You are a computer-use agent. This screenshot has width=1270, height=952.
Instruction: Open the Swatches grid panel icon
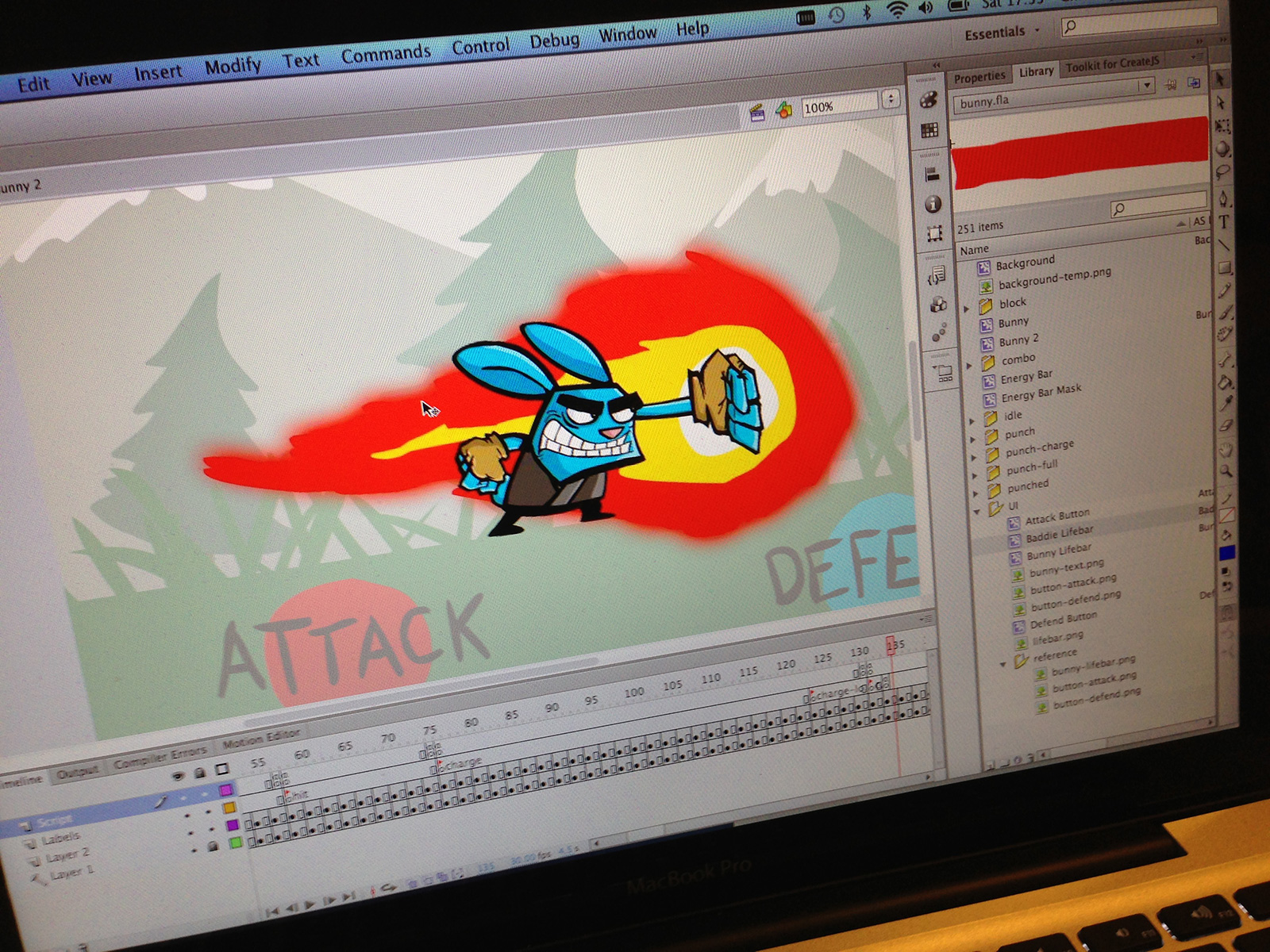[929, 131]
